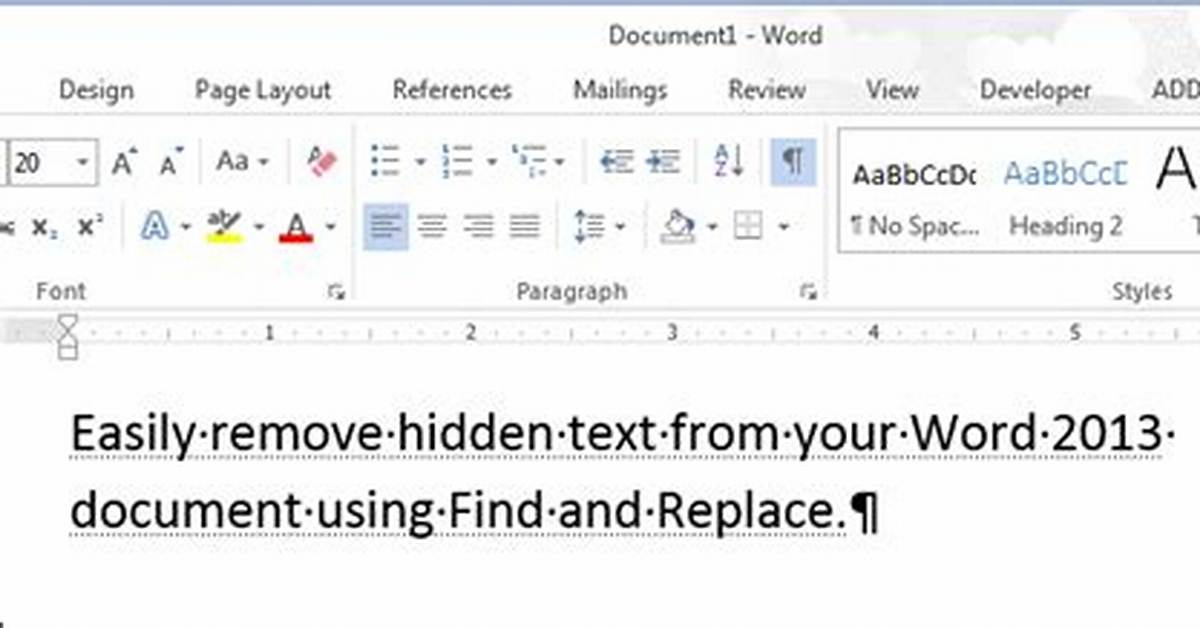Expand line spacing dropdown arrow
Screen dimensions: 1200x628
click(620, 228)
